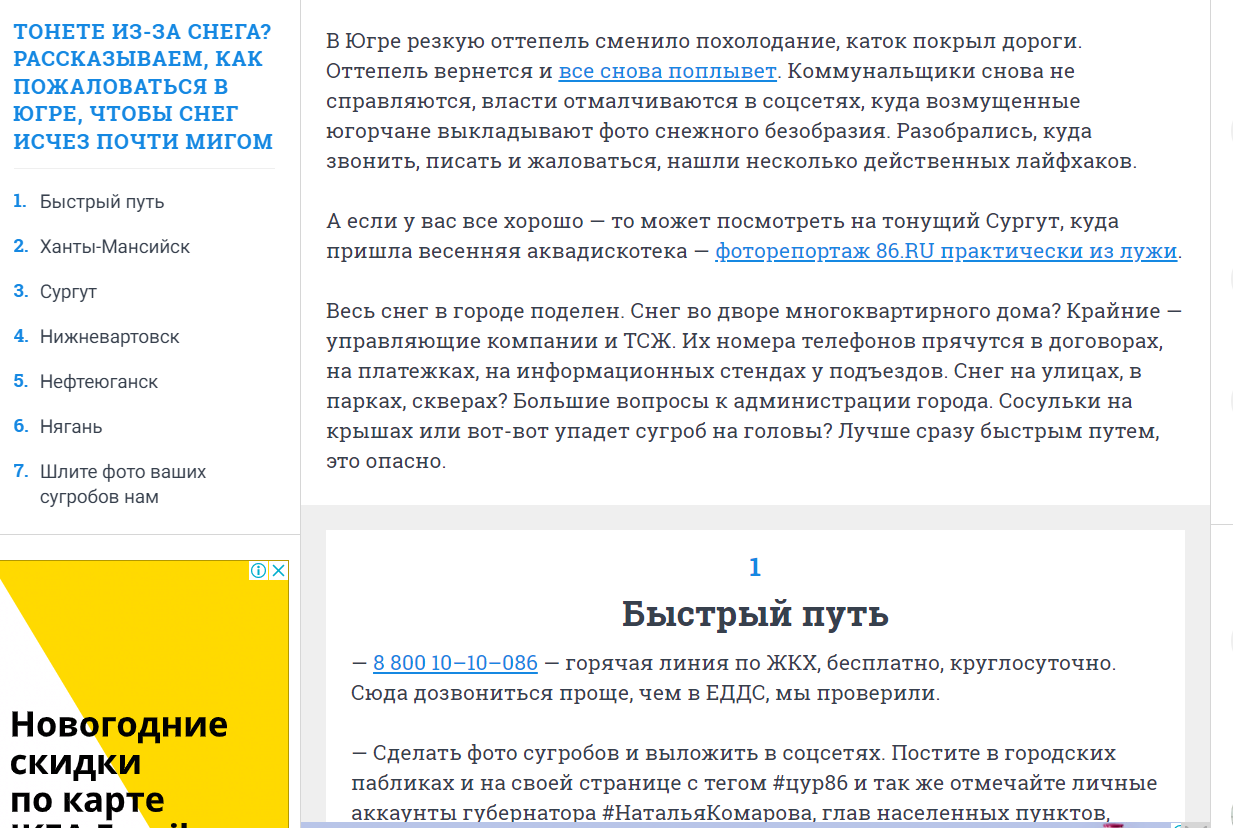Click the 'Новогодние скидки' ad banner text
The width and height of the screenshot is (1233, 828).
coord(118,743)
